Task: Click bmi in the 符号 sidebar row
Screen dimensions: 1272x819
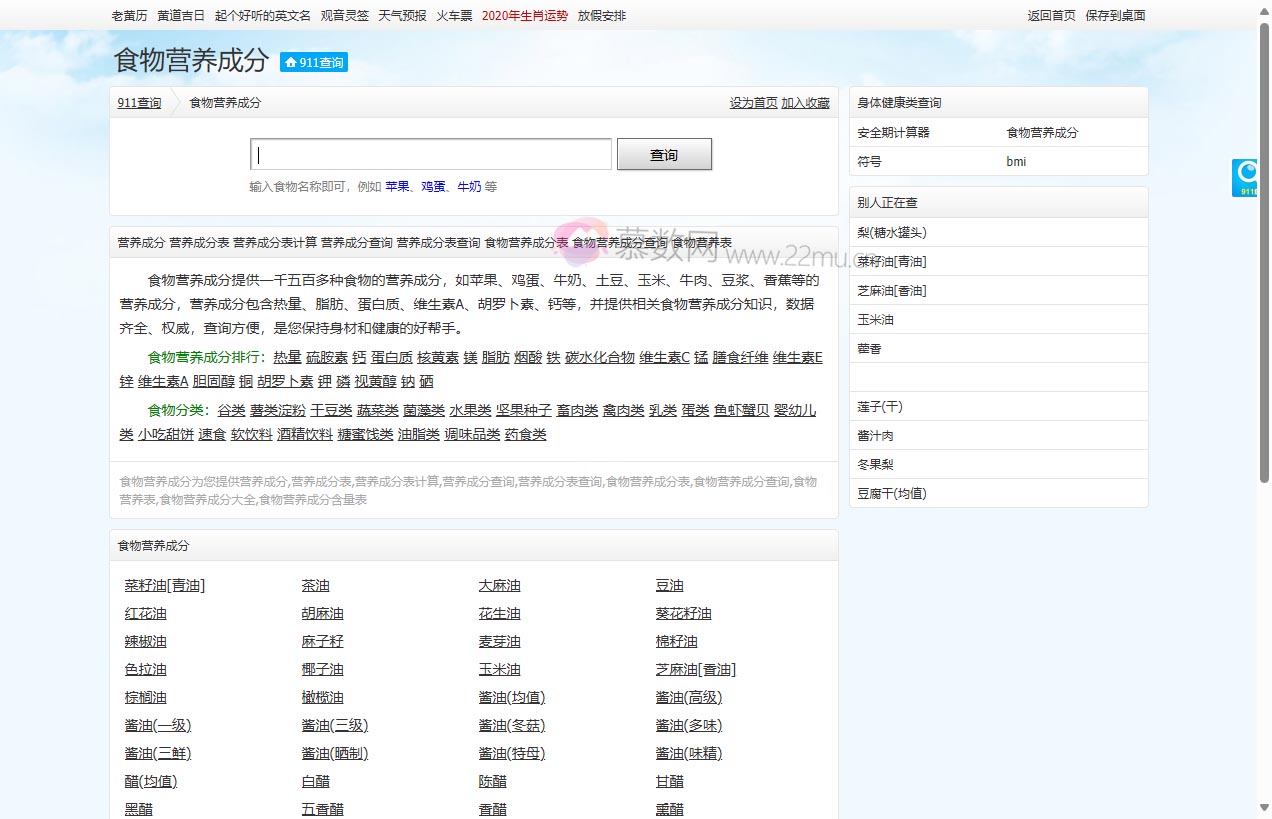Action: pos(1016,161)
